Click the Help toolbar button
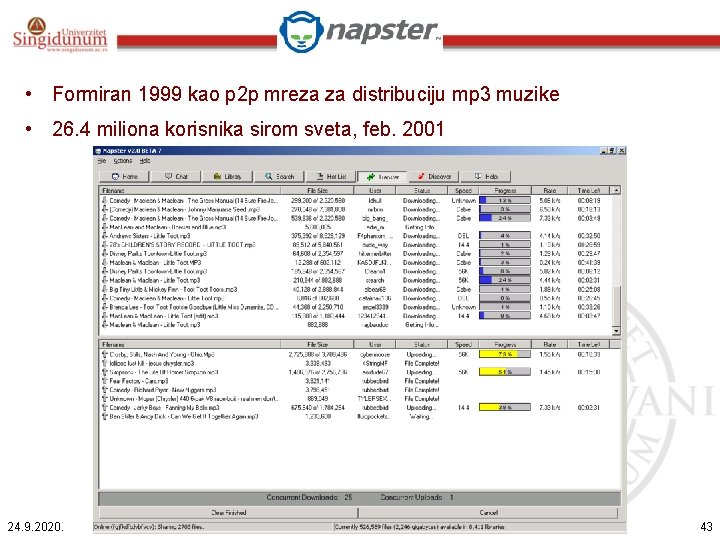Image resolution: width=720 pixels, height=540 pixels. 486,176
